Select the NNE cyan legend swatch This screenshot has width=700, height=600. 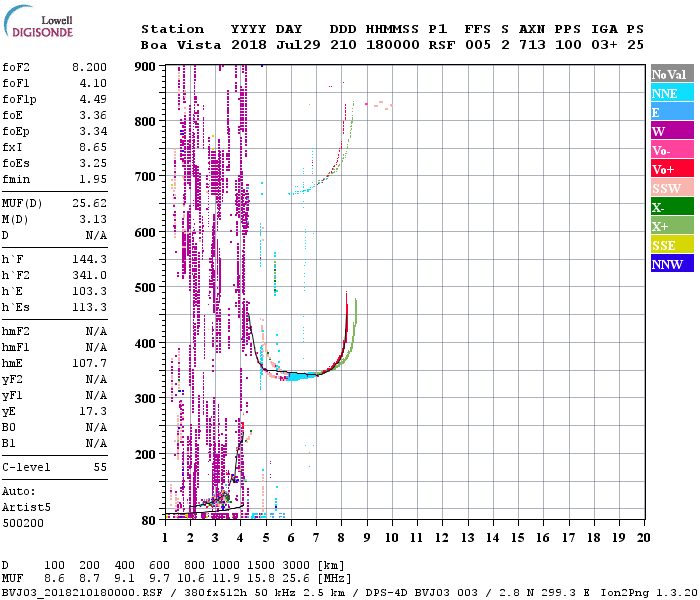point(672,93)
